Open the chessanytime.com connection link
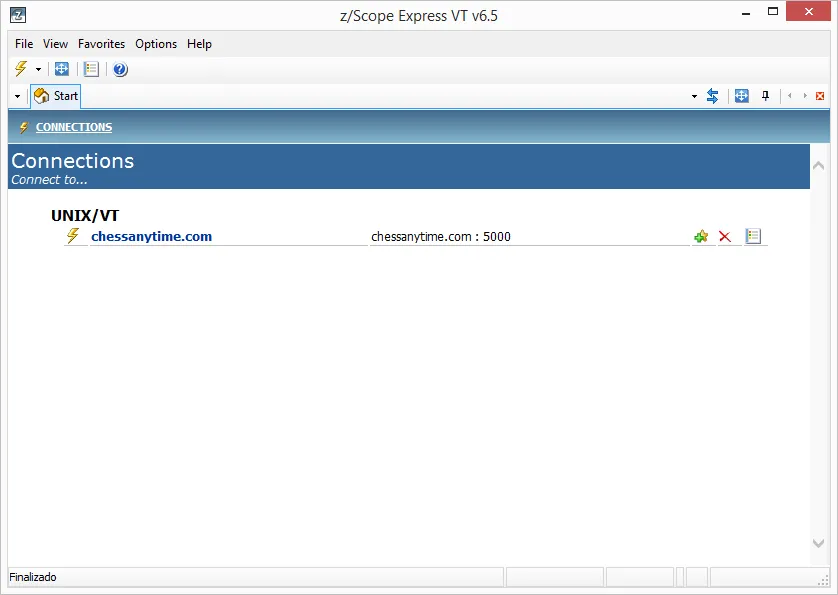Screen dimensions: 838x595 coord(151,236)
